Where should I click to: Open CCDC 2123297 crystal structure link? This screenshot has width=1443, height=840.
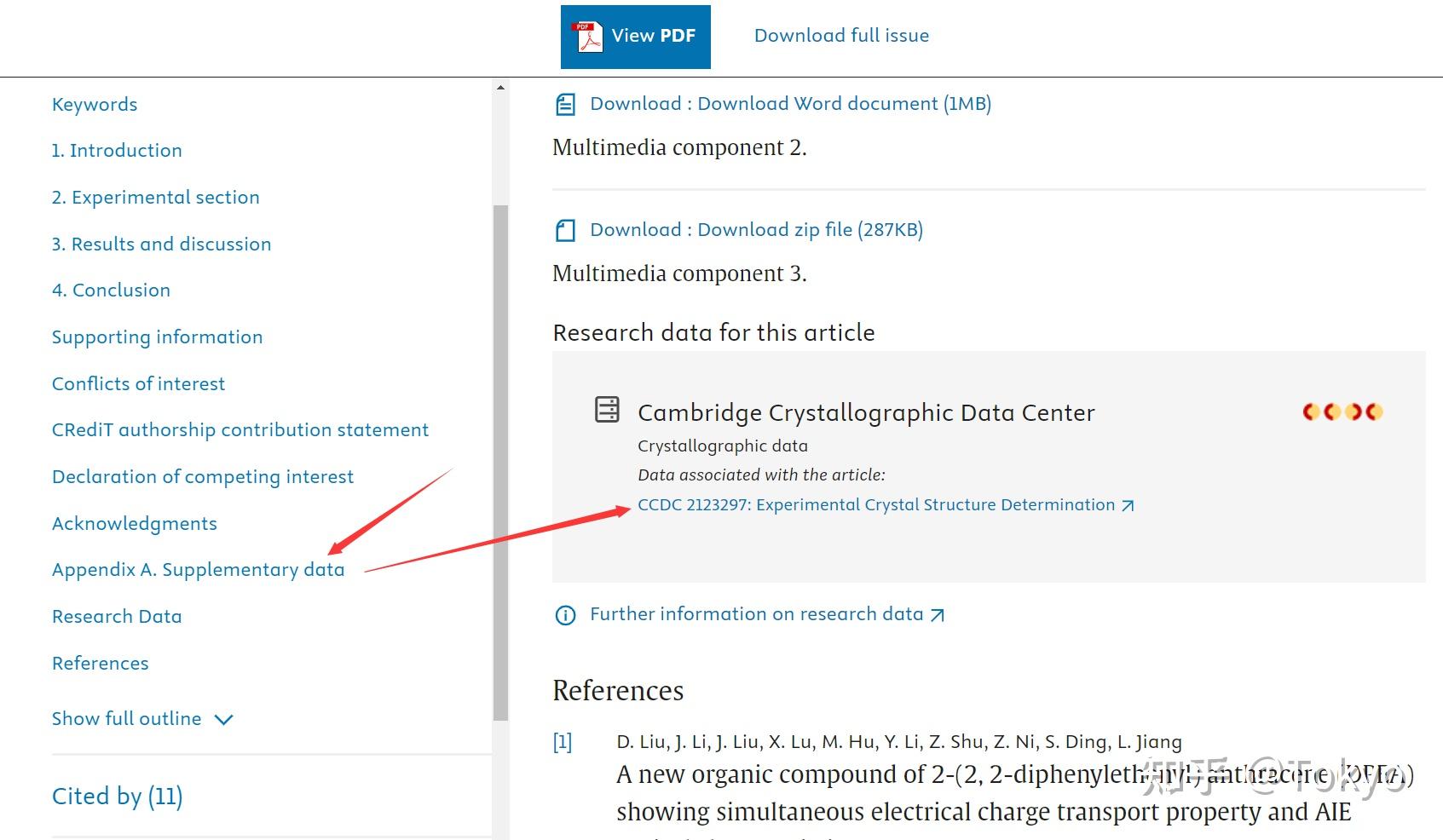pyautogui.click(x=875, y=505)
